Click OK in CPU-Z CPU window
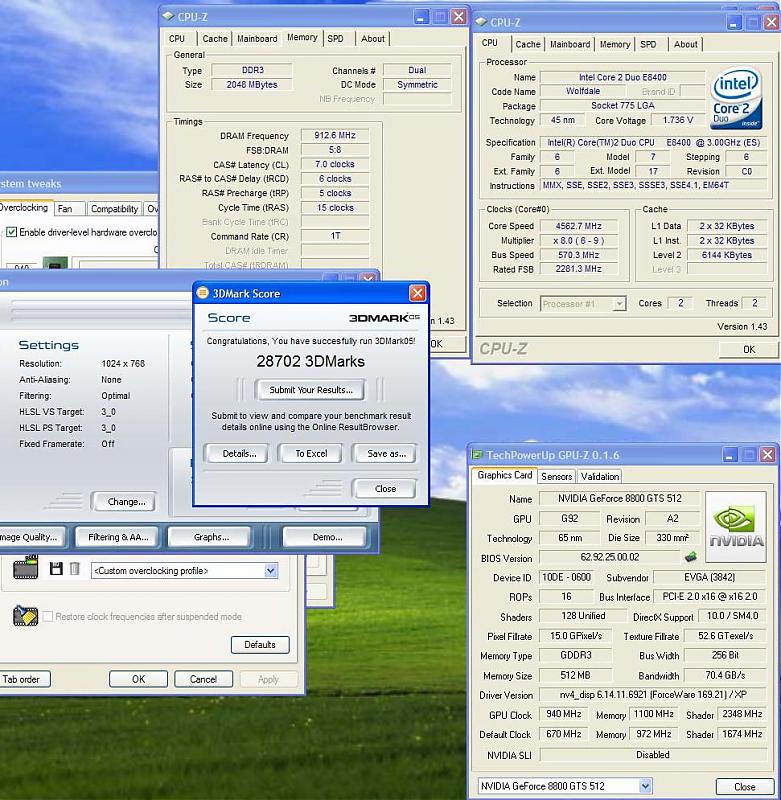Screen dimensions: 781x800 (x=748, y=349)
